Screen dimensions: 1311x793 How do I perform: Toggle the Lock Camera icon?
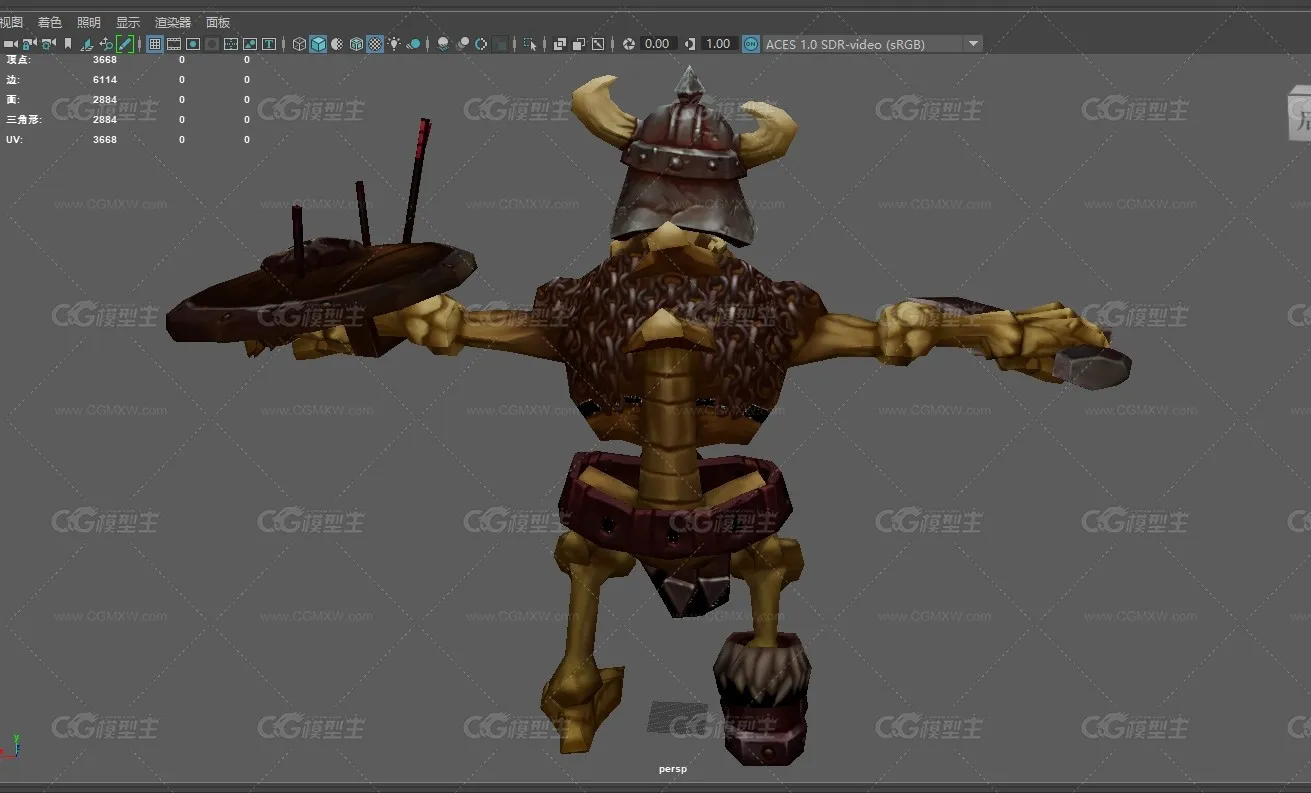pyautogui.click(x=29, y=44)
